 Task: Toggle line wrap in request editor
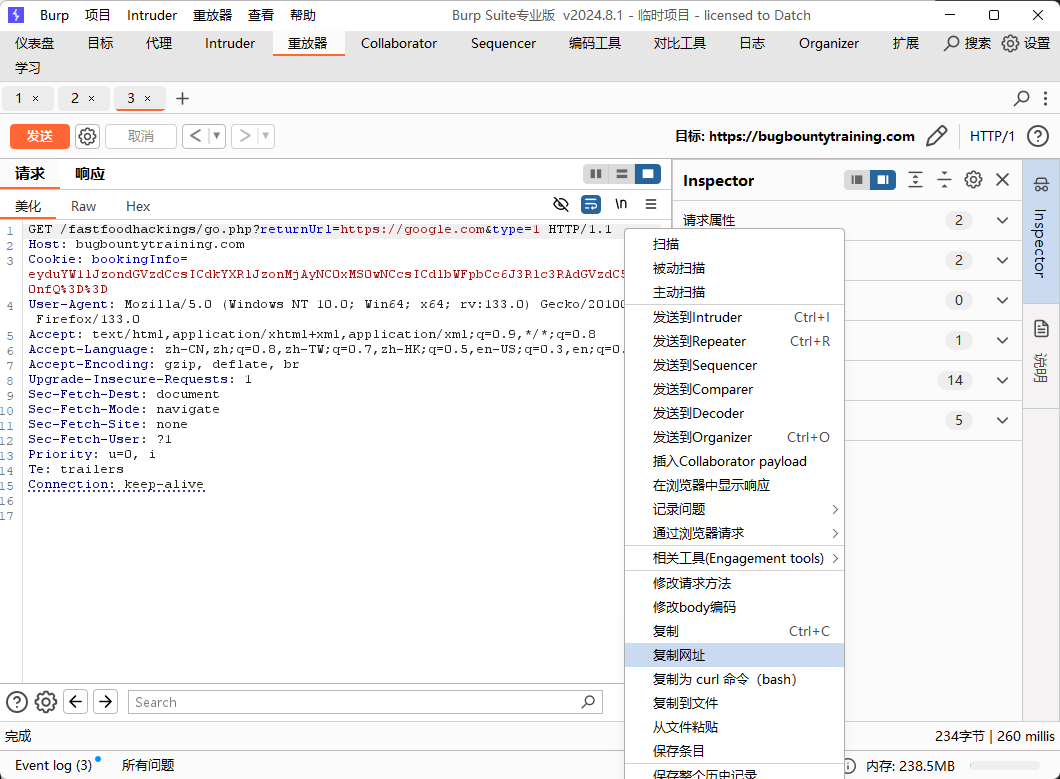[x=591, y=204]
